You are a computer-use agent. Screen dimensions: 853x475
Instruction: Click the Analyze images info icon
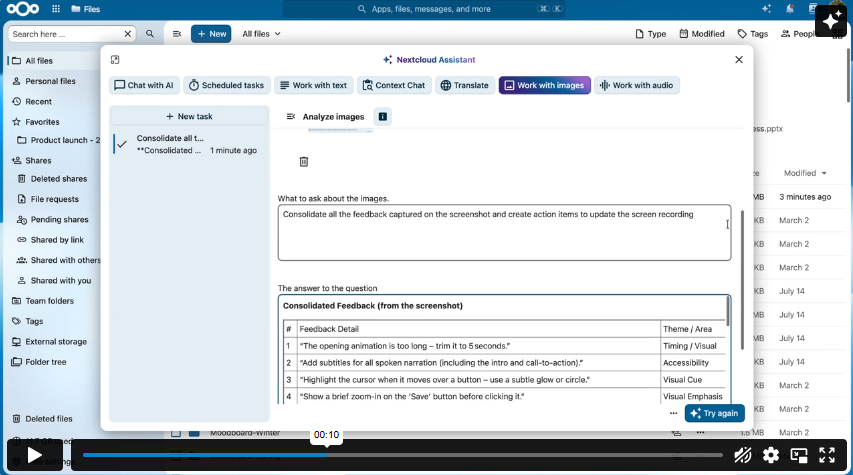point(382,116)
